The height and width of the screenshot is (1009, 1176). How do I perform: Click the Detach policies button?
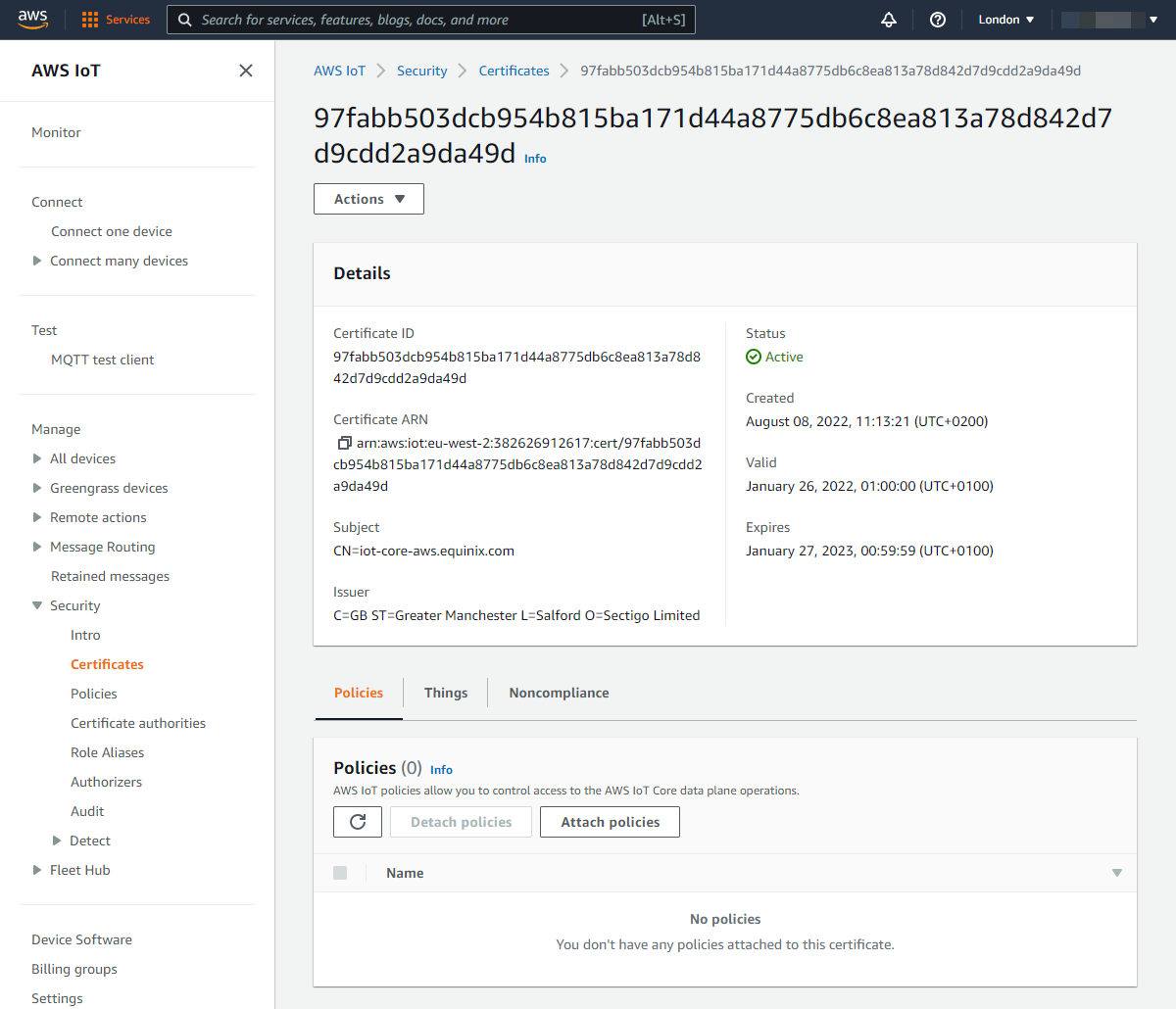[x=461, y=822]
